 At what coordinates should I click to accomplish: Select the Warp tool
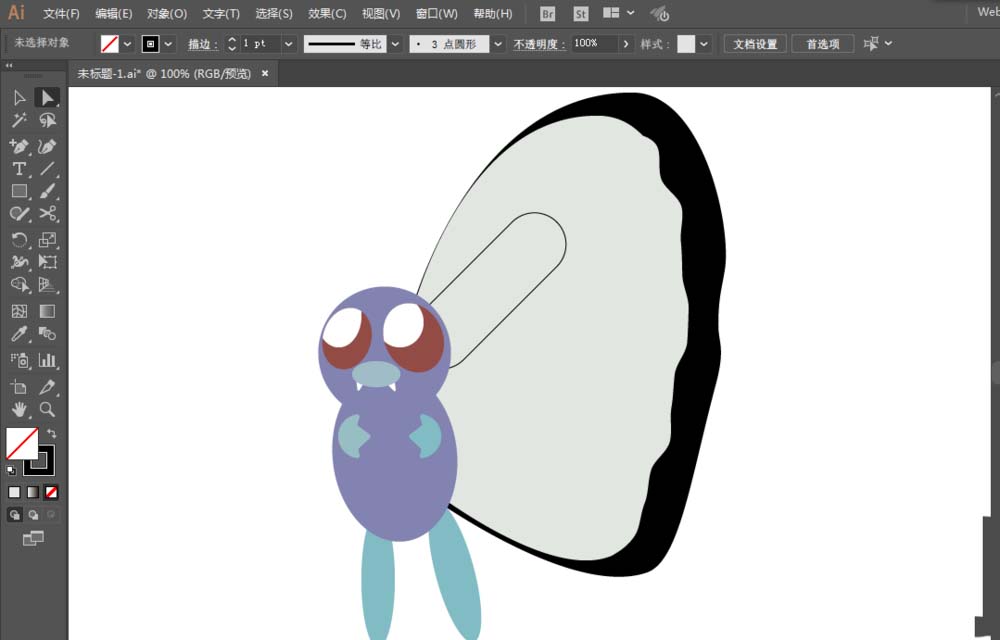point(19,262)
